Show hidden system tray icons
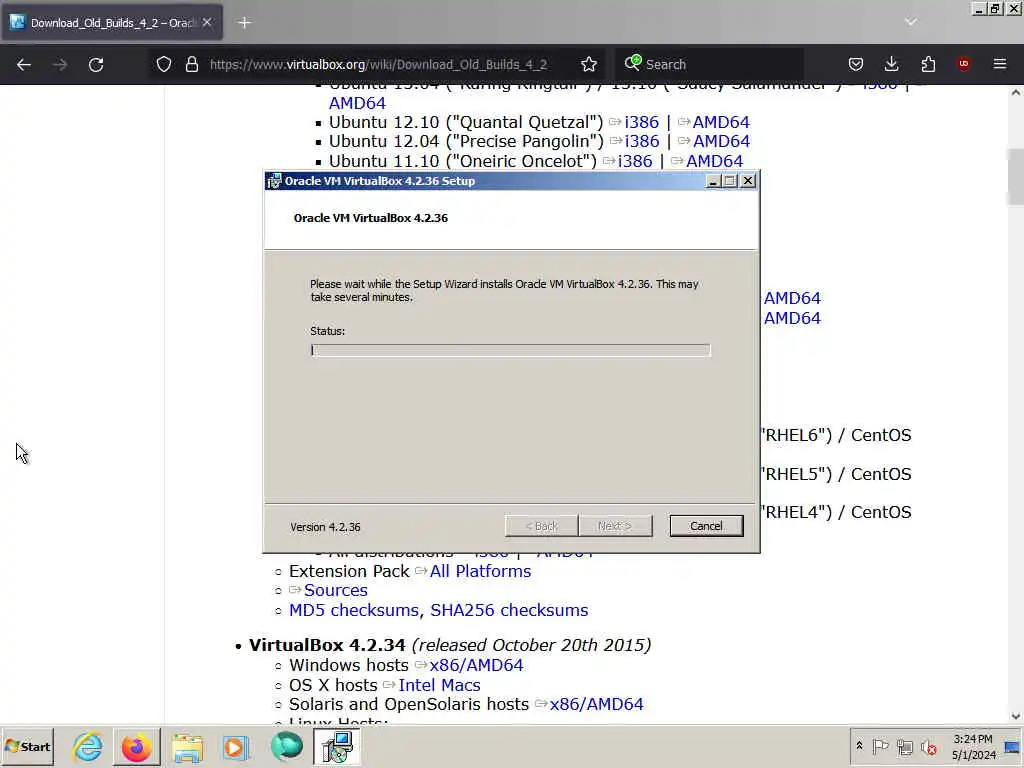1024x768 pixels. click(x=859, y=746)
